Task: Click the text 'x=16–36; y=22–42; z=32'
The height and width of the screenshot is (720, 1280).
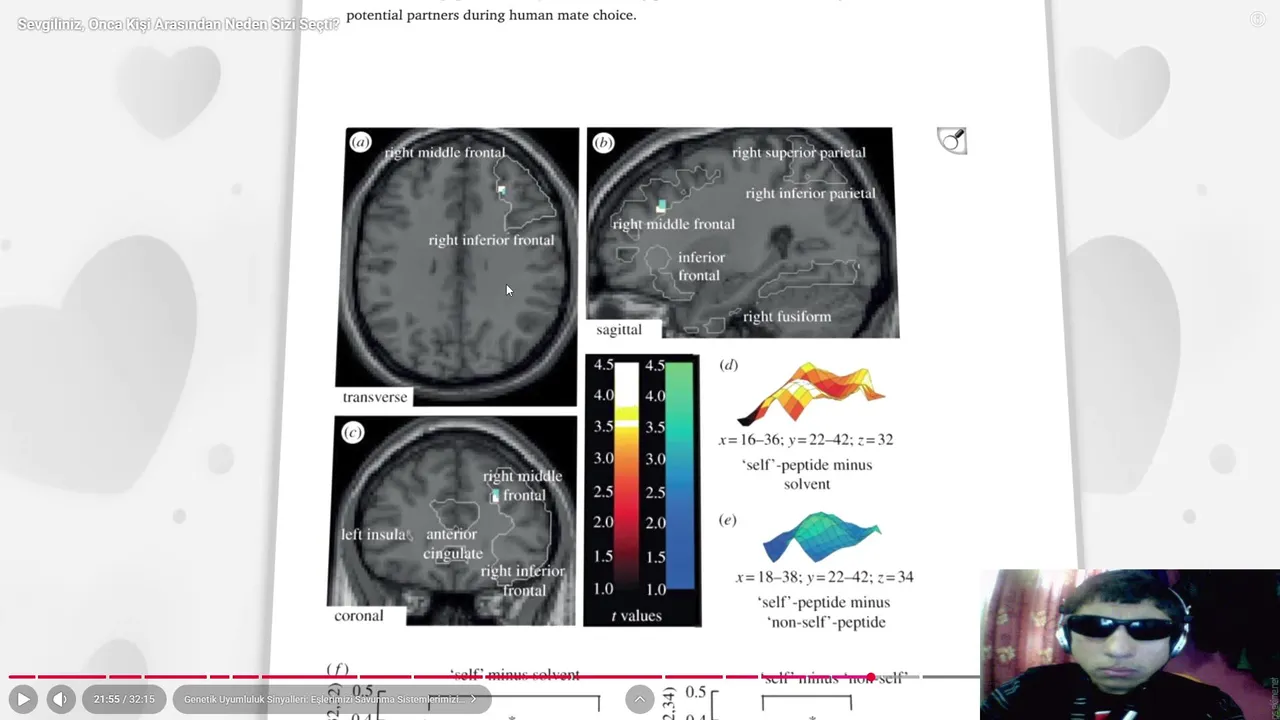Action: pyautogui.click(x=806, y=439)
